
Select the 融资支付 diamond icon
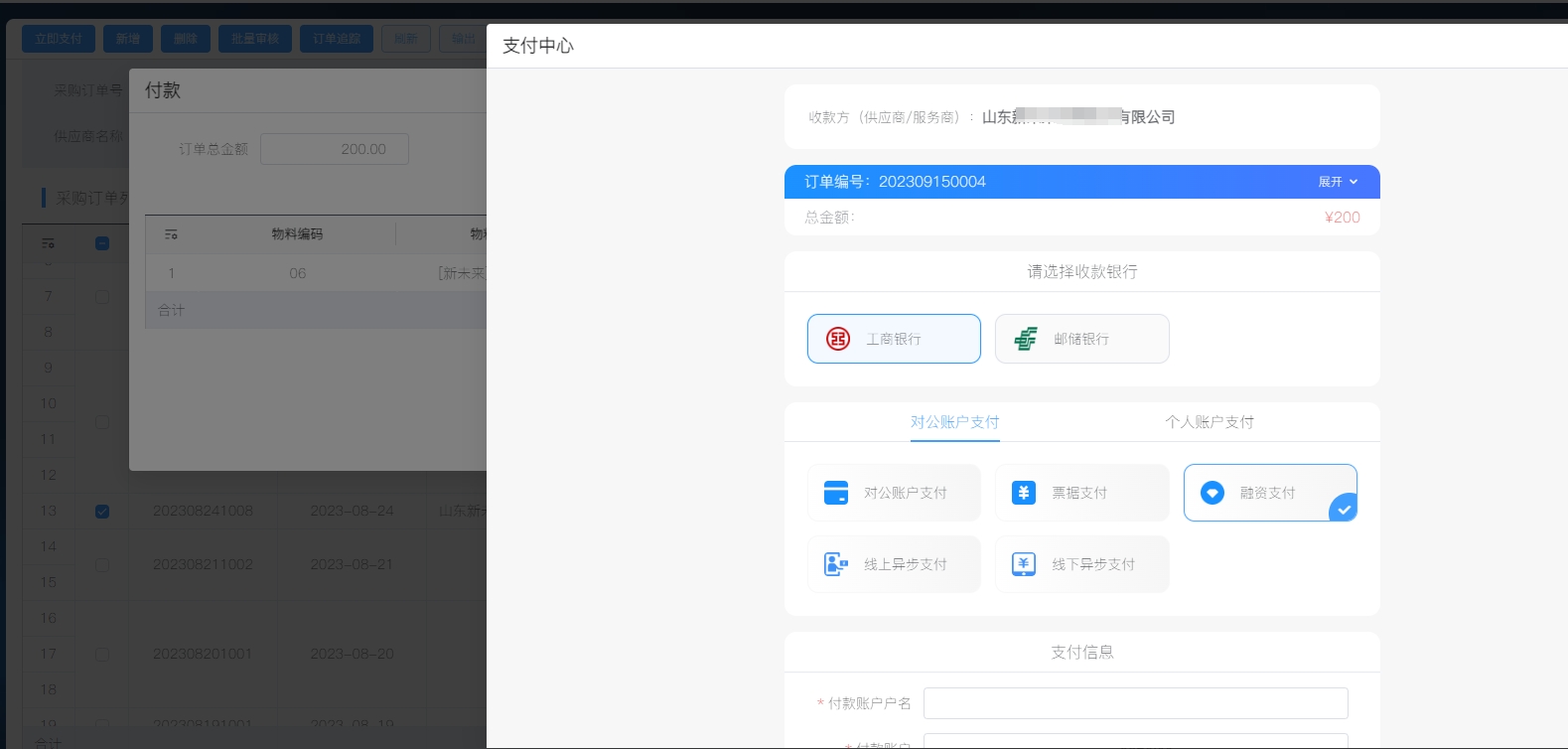pos(1212,493)
